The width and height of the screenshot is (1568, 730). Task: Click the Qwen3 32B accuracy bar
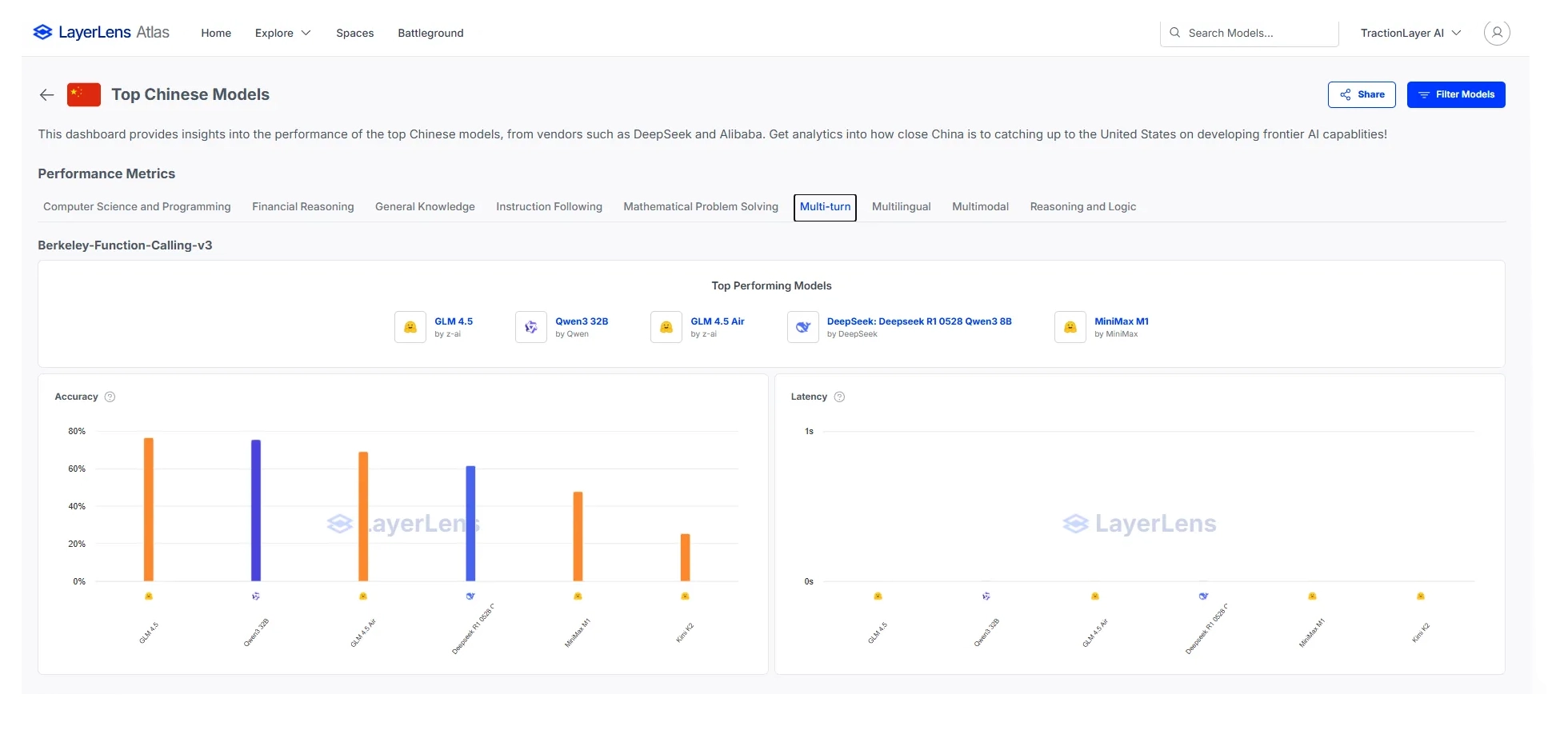256,510
